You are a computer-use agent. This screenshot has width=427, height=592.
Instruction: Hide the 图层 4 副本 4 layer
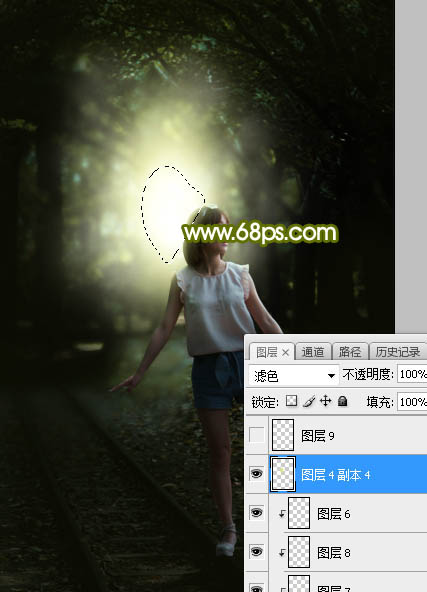(x=257, y=473)
